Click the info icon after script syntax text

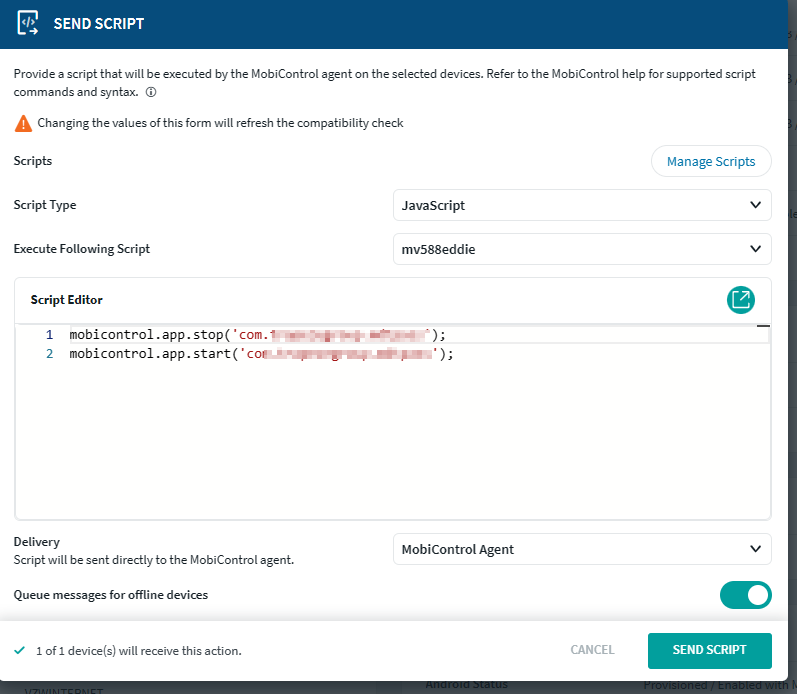pos(151,92)
